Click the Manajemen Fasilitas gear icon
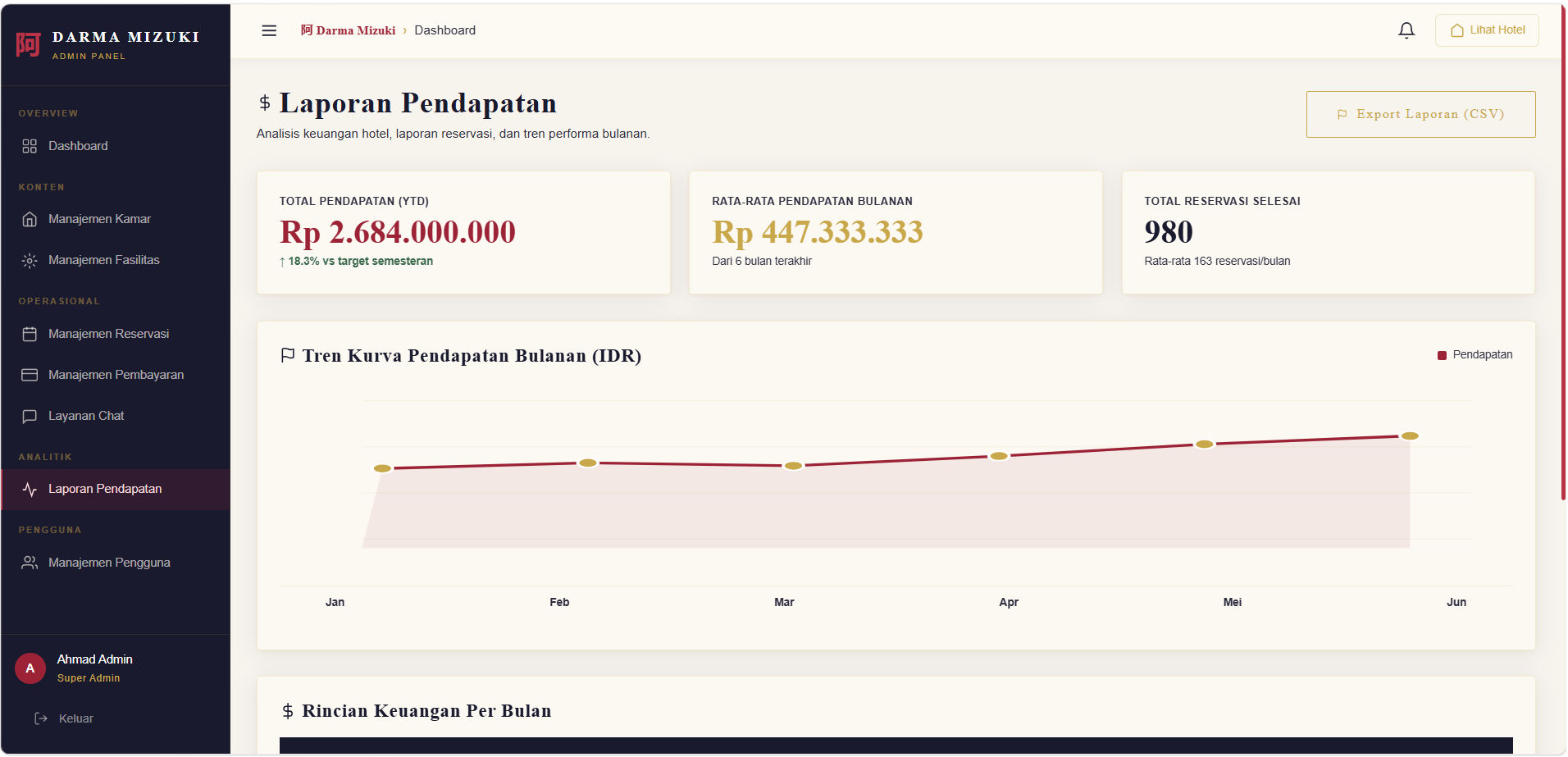 coord(30,260)
